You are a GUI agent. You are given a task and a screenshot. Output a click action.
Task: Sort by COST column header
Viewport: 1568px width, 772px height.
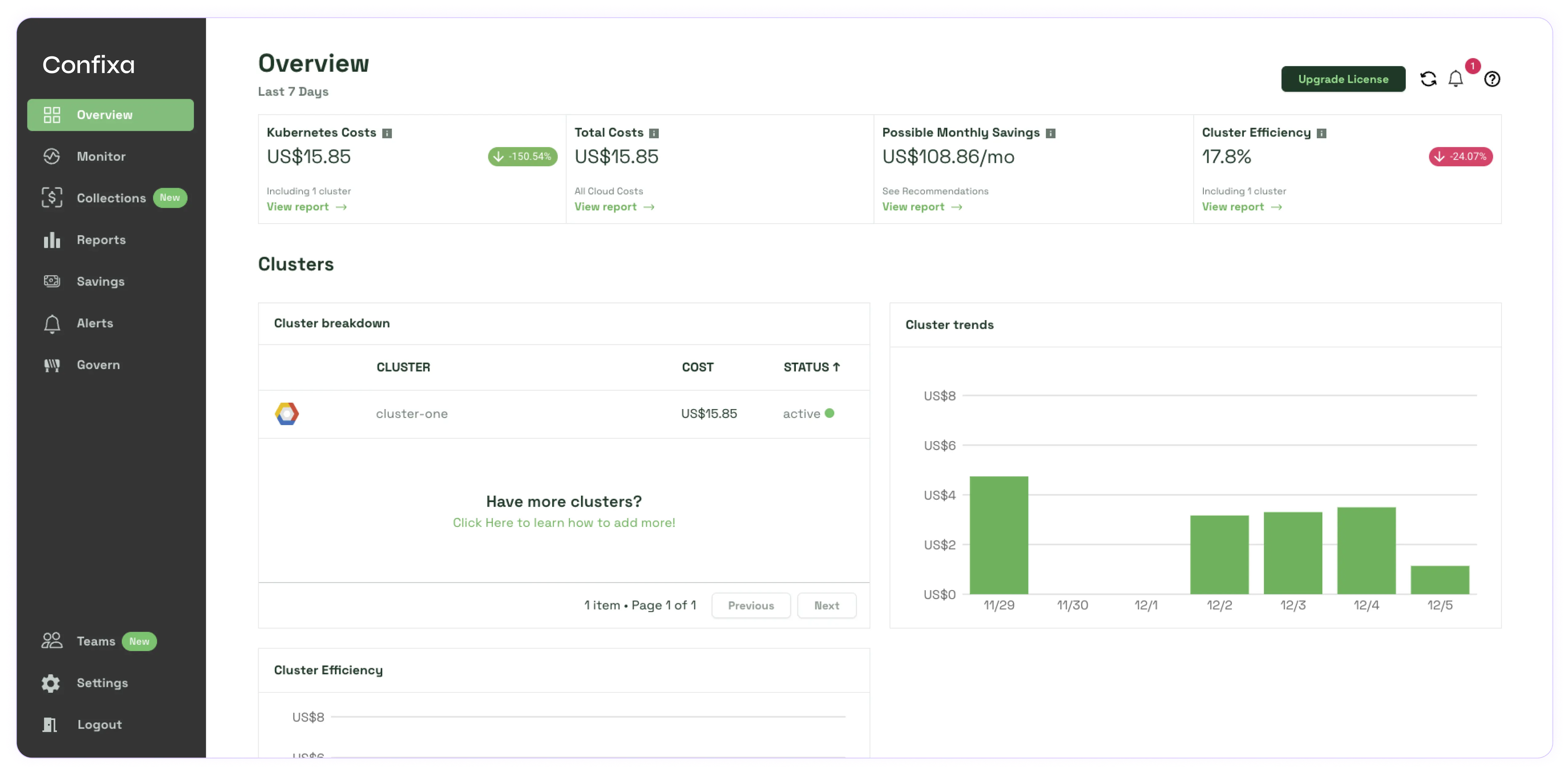pos(698,367)
